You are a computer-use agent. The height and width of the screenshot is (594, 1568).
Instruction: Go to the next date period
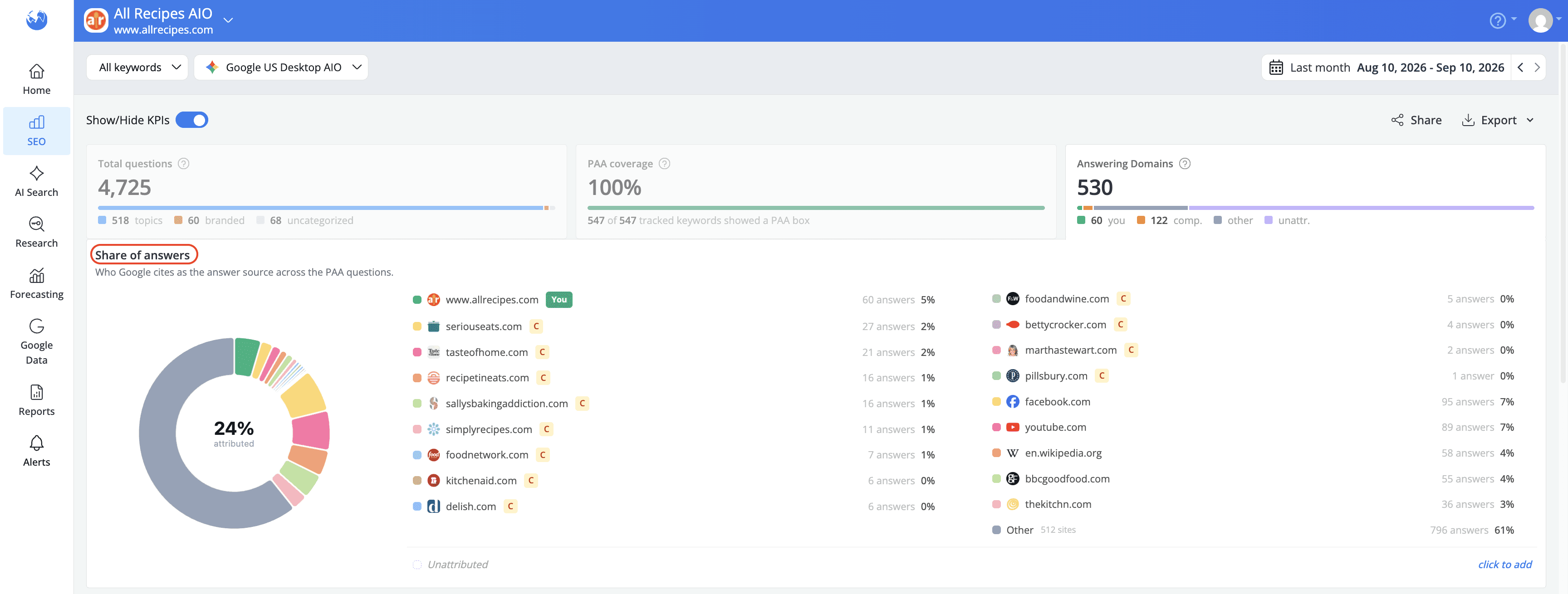[x=1537, y=68]
